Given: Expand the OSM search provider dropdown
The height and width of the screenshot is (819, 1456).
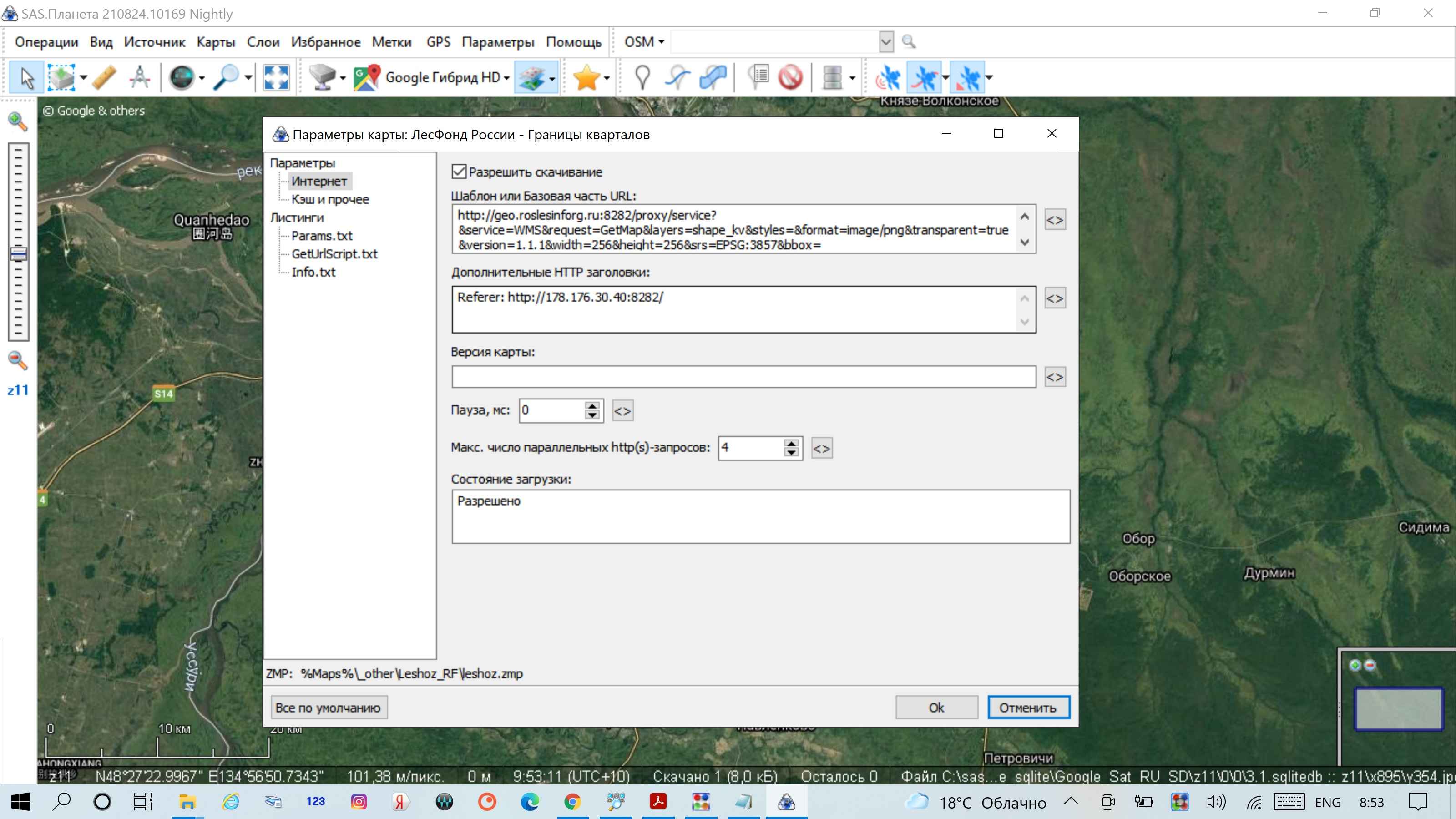Looking at the screenshot, I should point(644,42).
